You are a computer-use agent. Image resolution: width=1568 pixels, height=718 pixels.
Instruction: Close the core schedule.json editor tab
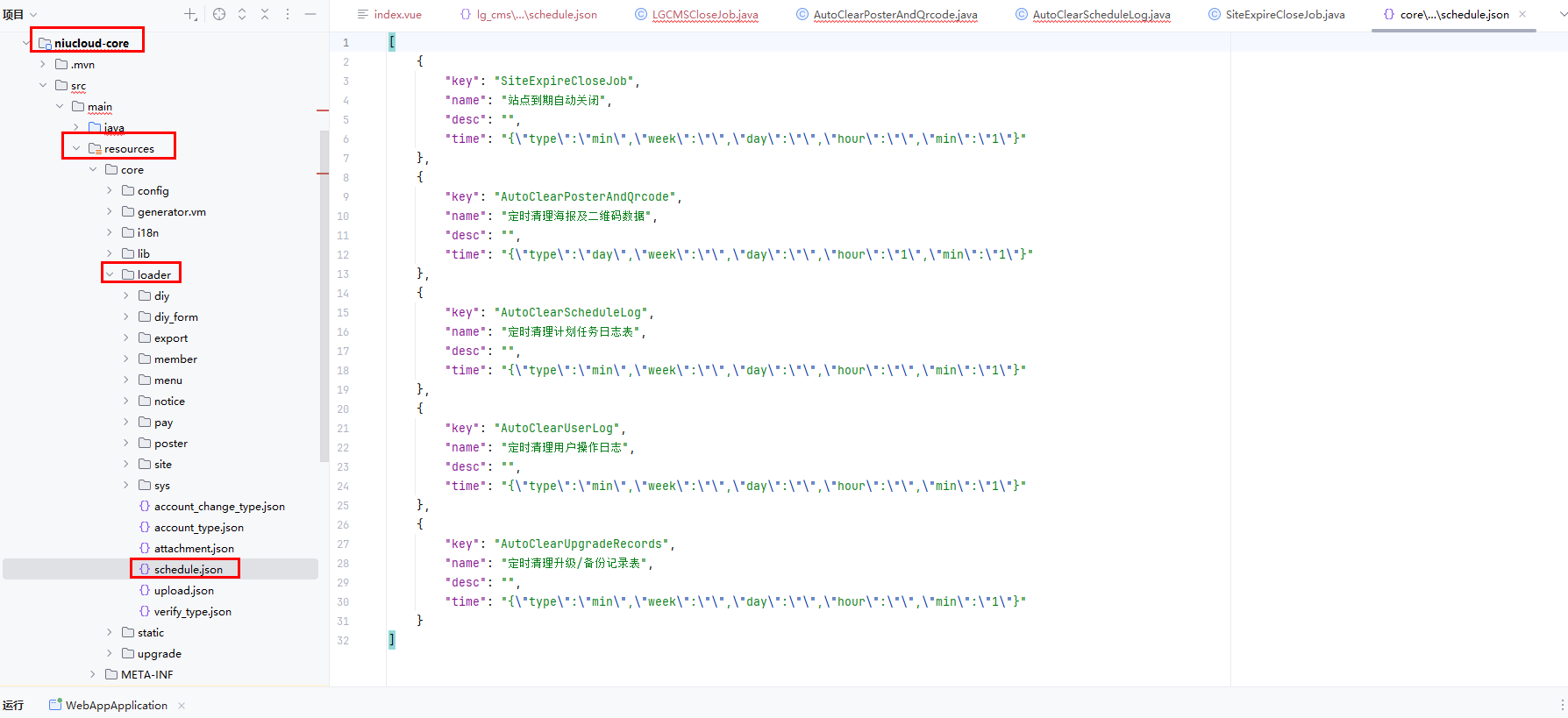coord(1522,14)
